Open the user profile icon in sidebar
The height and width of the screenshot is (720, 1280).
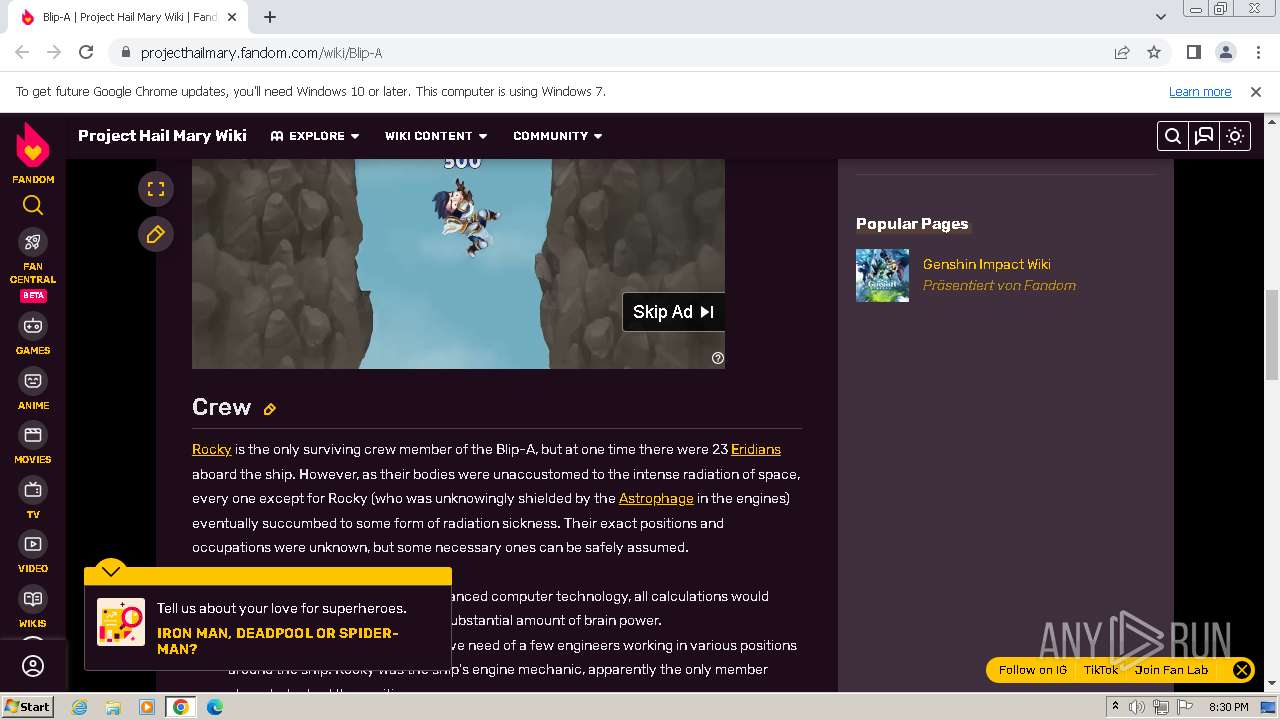point(33,666)
